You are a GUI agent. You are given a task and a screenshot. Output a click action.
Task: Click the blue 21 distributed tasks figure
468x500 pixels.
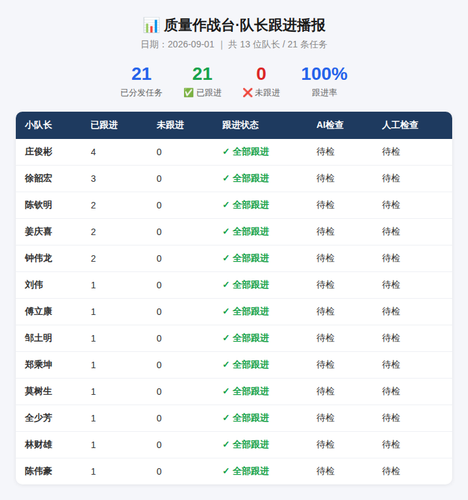click(141, 74)
